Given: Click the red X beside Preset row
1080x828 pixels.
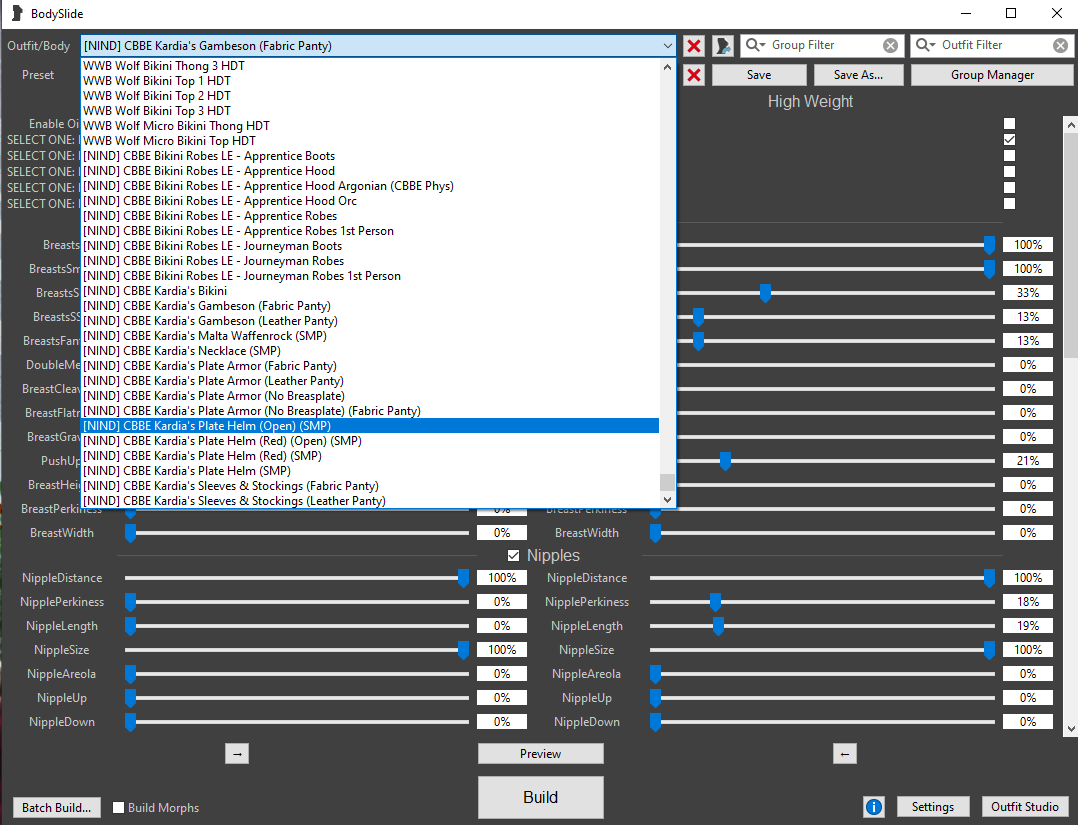Looking at the screenshot, I should (x=694, y=75).
